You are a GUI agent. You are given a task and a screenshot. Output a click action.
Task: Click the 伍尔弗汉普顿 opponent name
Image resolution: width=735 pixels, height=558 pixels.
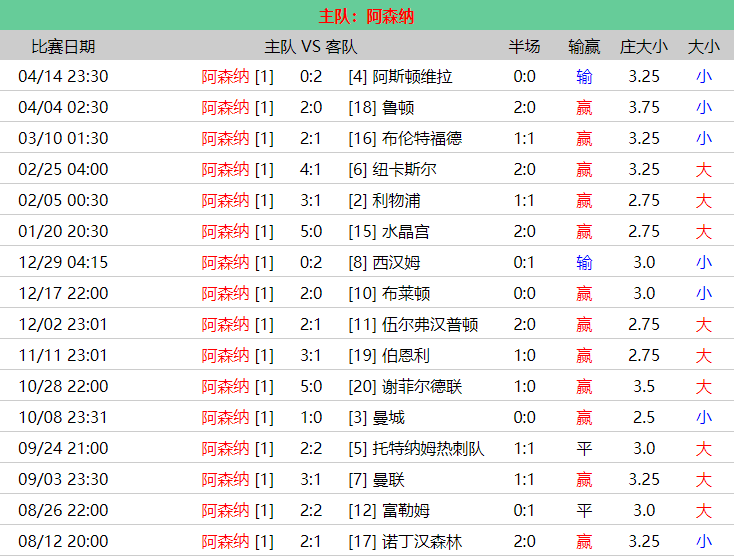coord(430,324)
